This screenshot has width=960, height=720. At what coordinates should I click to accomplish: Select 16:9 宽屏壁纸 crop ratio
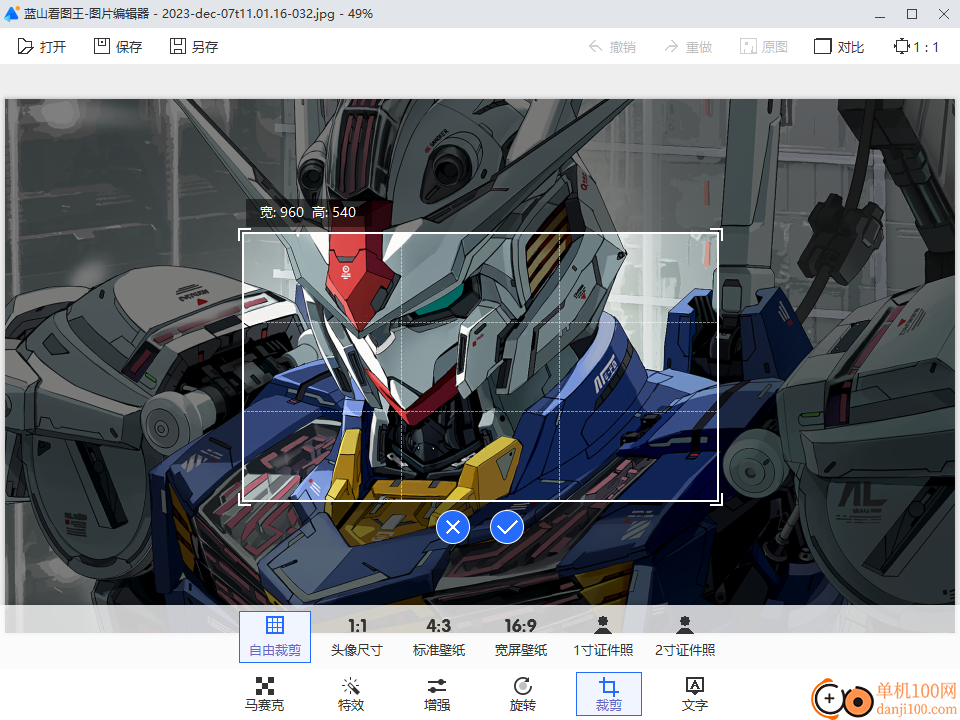[x=521, y=637]
